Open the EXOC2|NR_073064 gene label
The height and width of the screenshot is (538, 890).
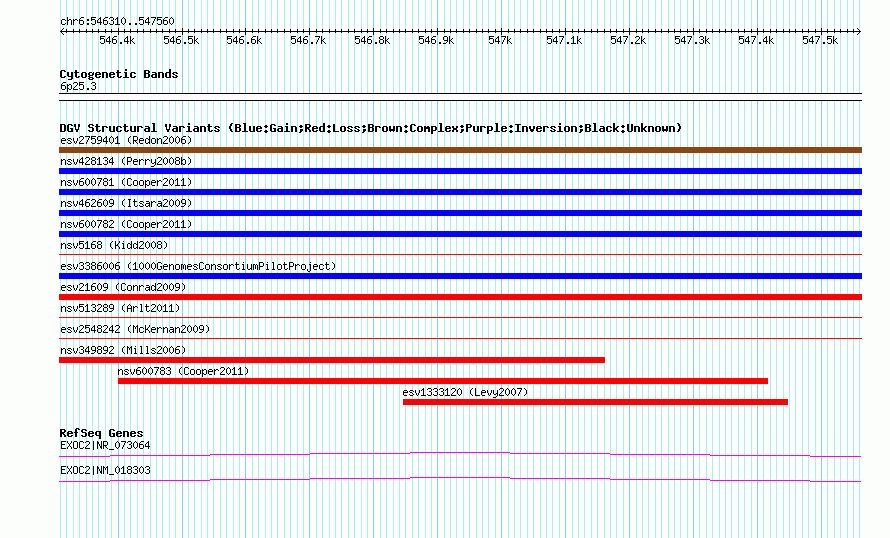(x=105, y=445)
